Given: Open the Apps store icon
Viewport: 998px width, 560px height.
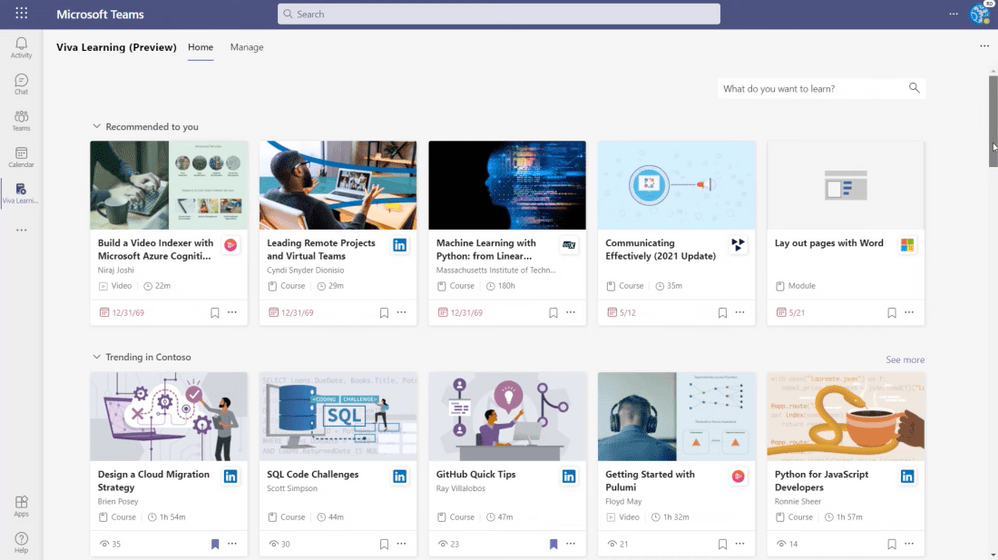Looking at the screenshot, I should click(x=21, y=506).
